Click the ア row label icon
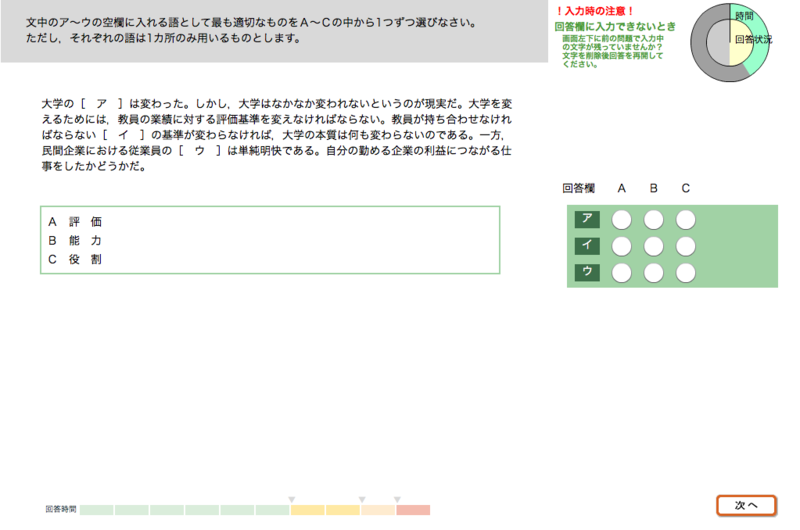The height and width of the screenshot is (530, 800). [586, 220]
